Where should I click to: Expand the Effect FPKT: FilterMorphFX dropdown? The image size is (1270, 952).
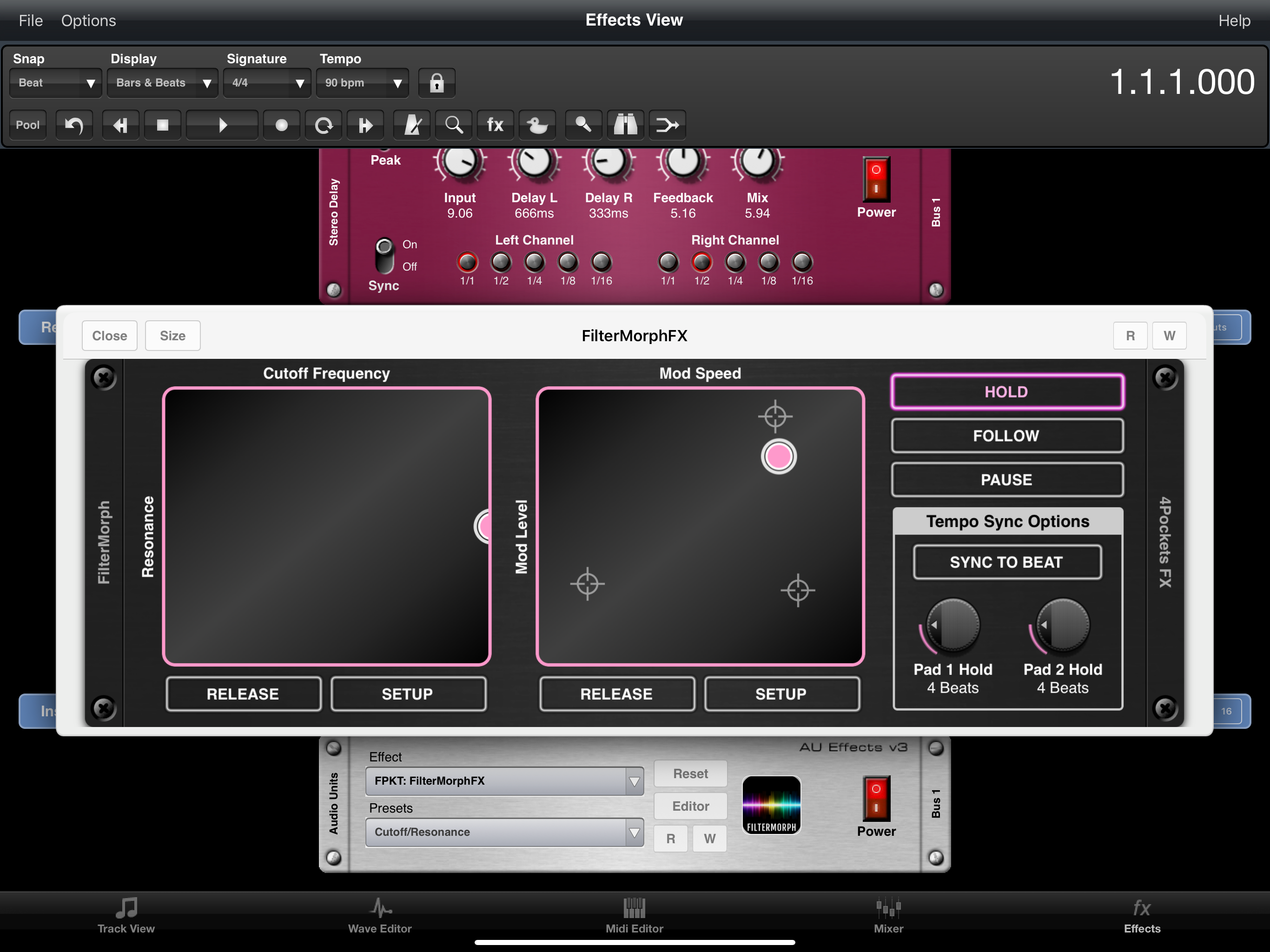pos(504,781)
